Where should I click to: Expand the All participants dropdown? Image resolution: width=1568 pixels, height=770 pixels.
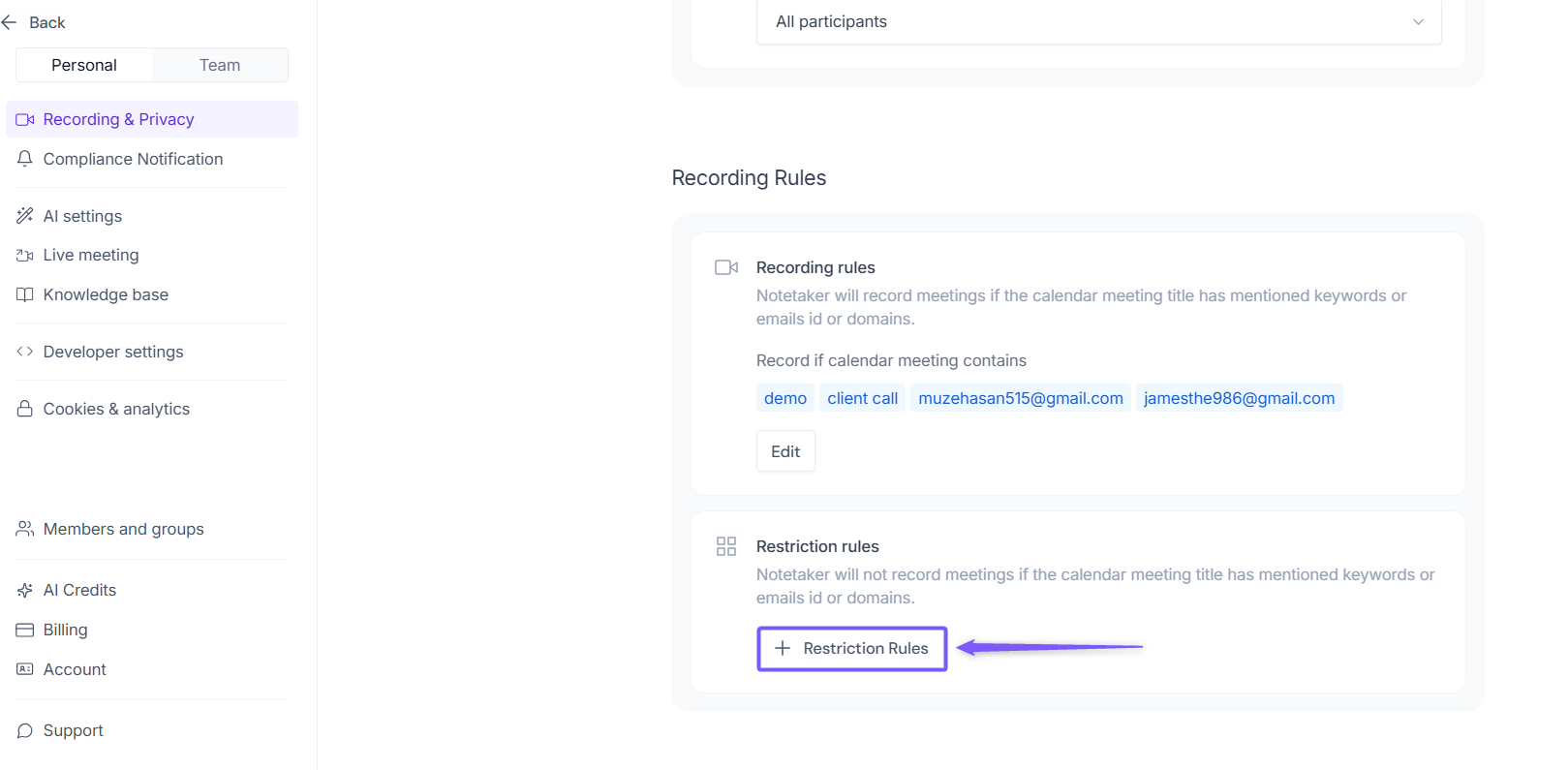pos(1098,22)
